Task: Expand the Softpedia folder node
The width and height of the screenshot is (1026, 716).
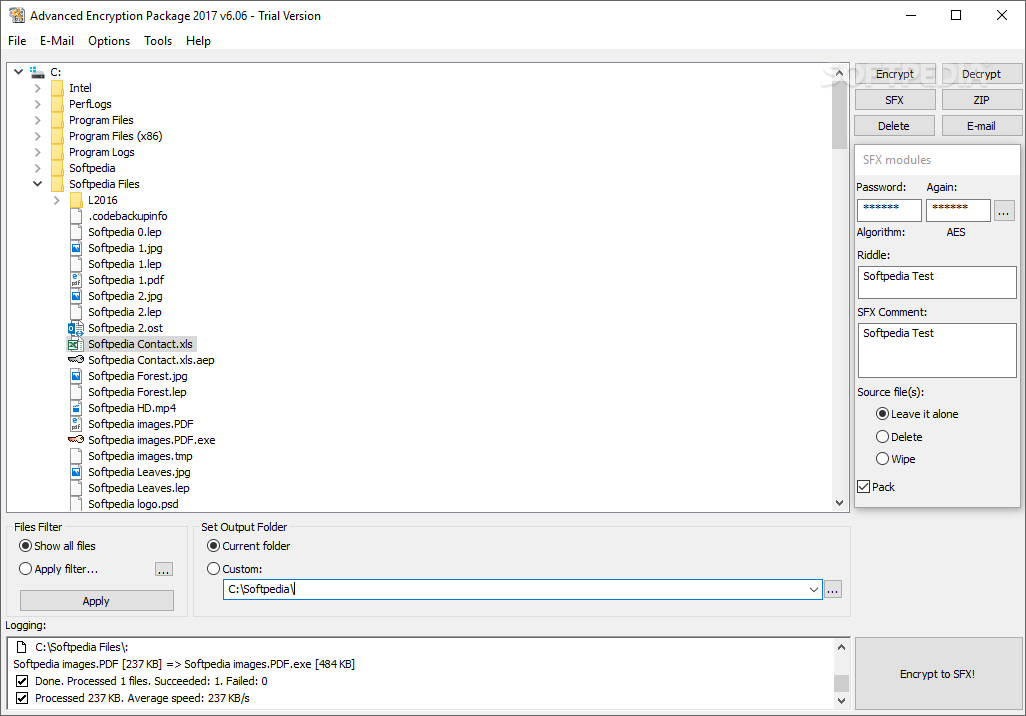Action: pyautogui.click(x=37, y=168)
